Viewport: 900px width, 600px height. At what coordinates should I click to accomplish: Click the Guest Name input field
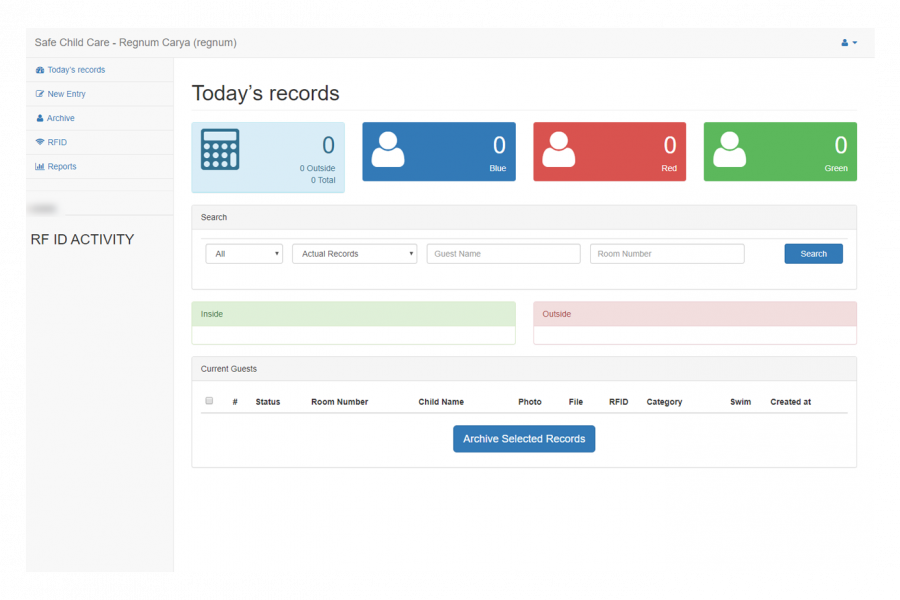(x=503, y=254)
